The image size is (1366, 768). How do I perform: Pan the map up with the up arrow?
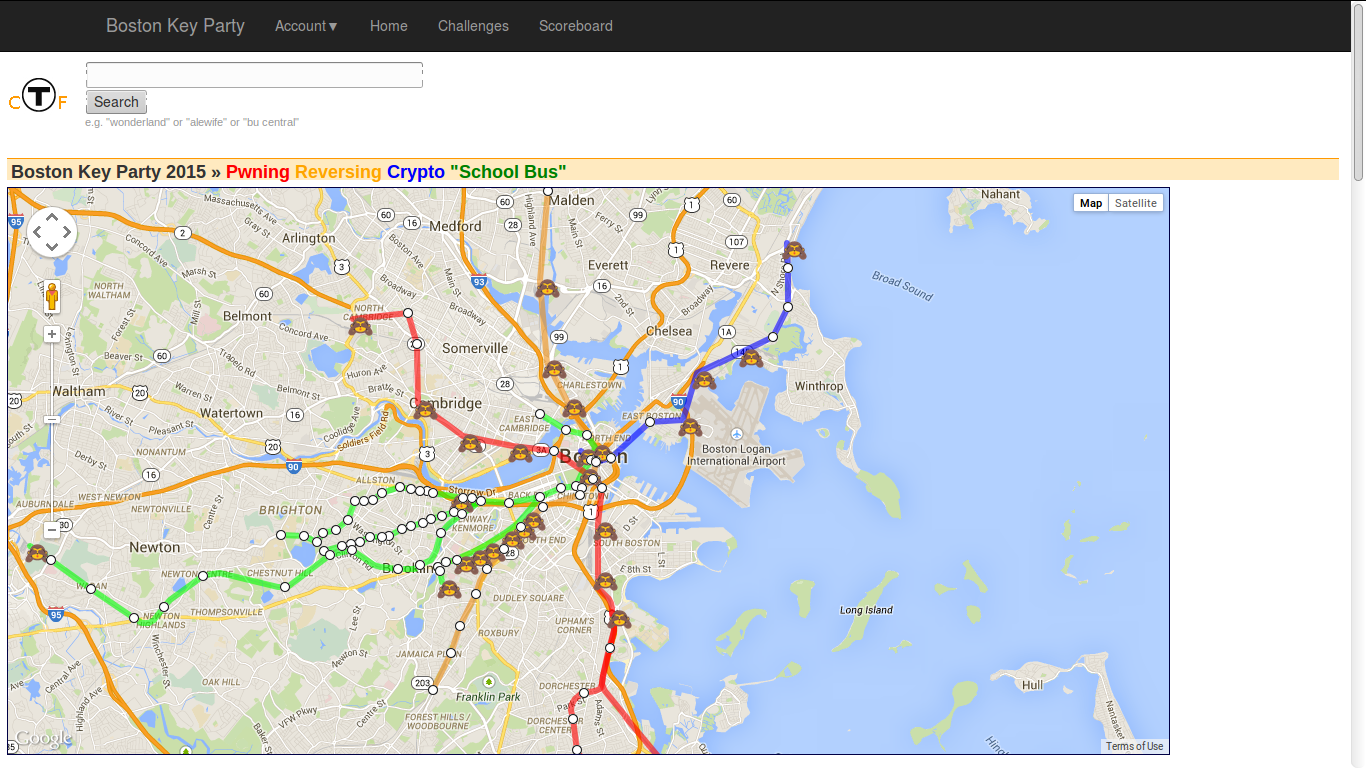pyautogui.click(x=52, y=216)
